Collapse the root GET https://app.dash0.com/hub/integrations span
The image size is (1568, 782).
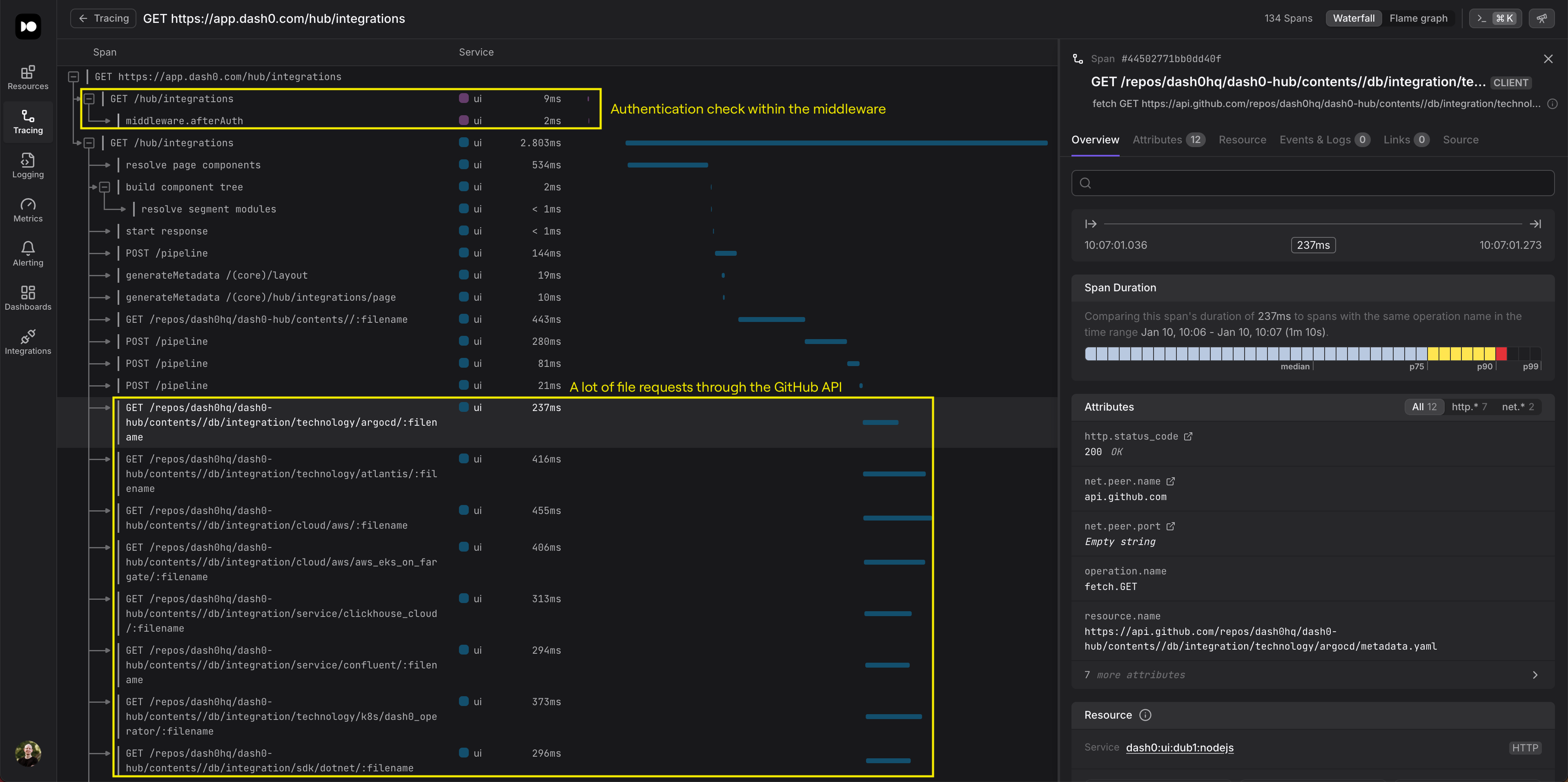73,77
